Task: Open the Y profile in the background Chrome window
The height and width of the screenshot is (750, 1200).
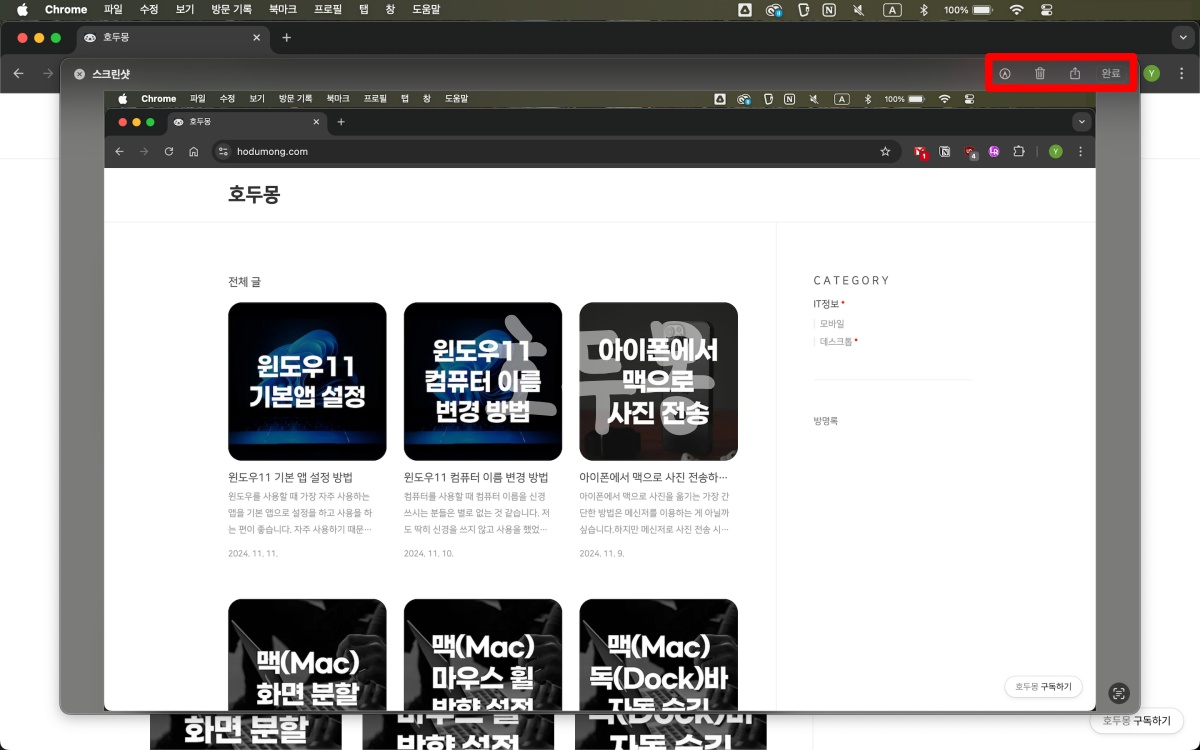Action: point(1152,73)
